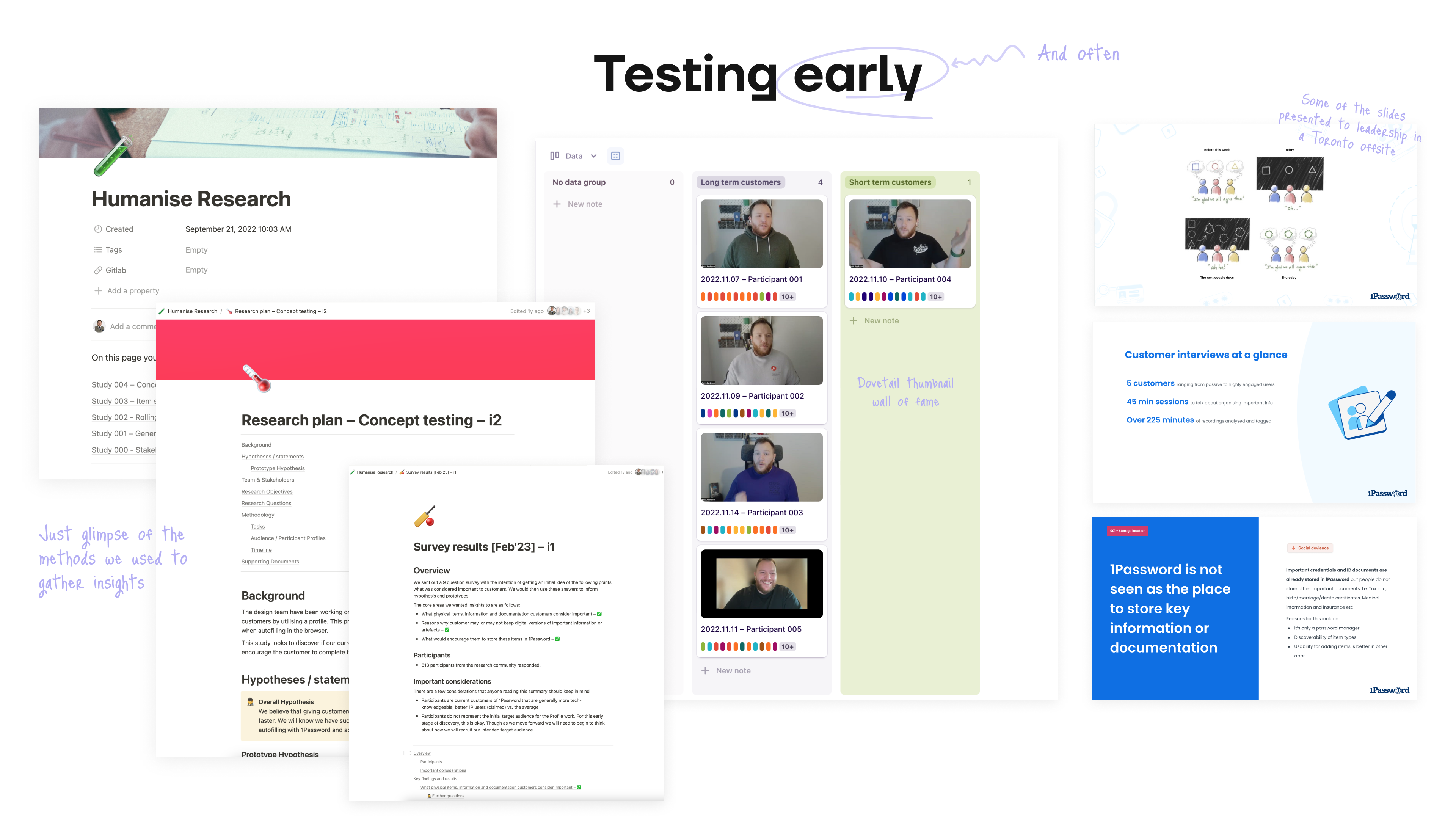Click the clock icon next to Created
1456x819 pixels.
pos(98,229)
